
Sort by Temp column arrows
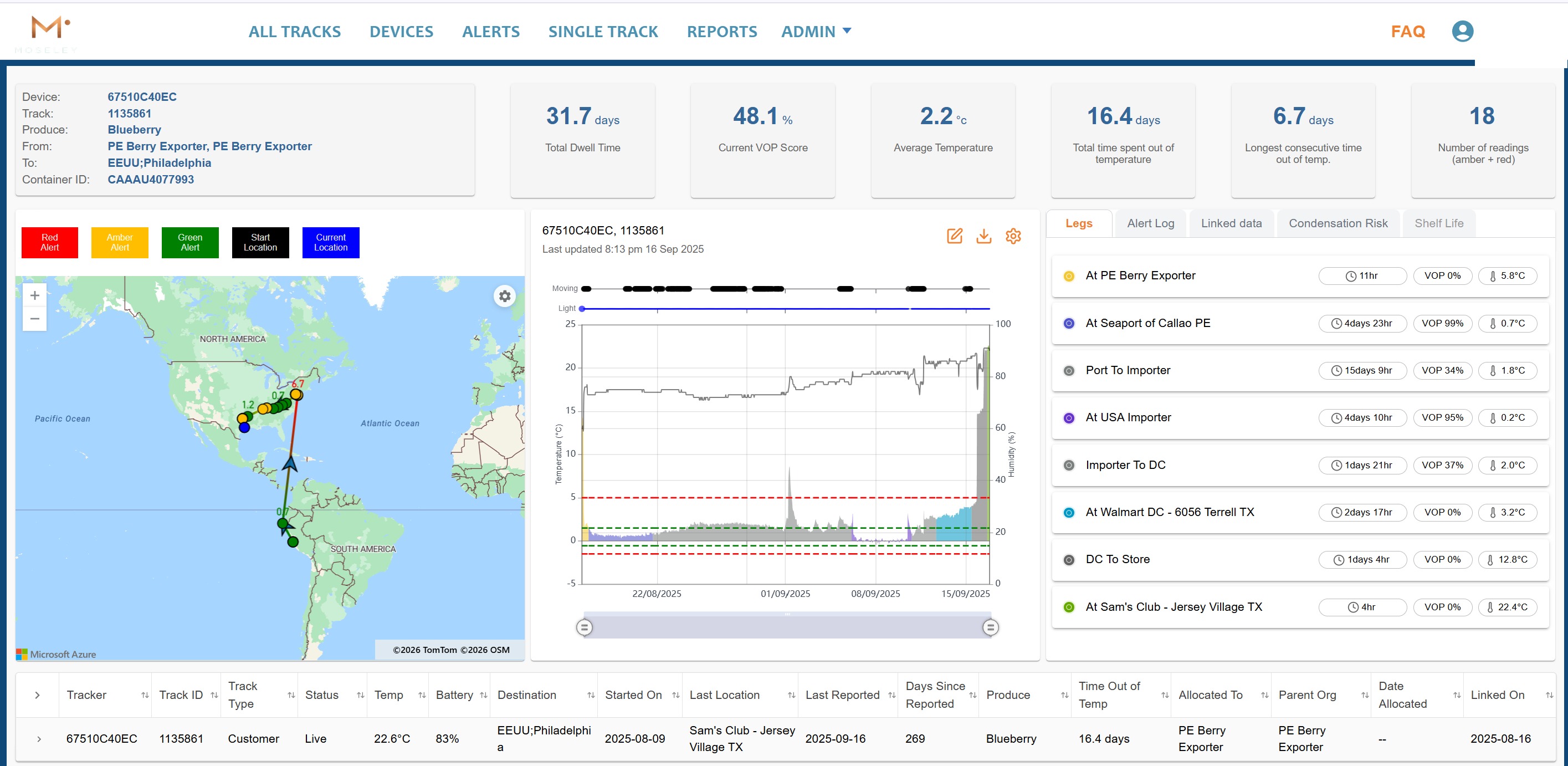(422, 694)
